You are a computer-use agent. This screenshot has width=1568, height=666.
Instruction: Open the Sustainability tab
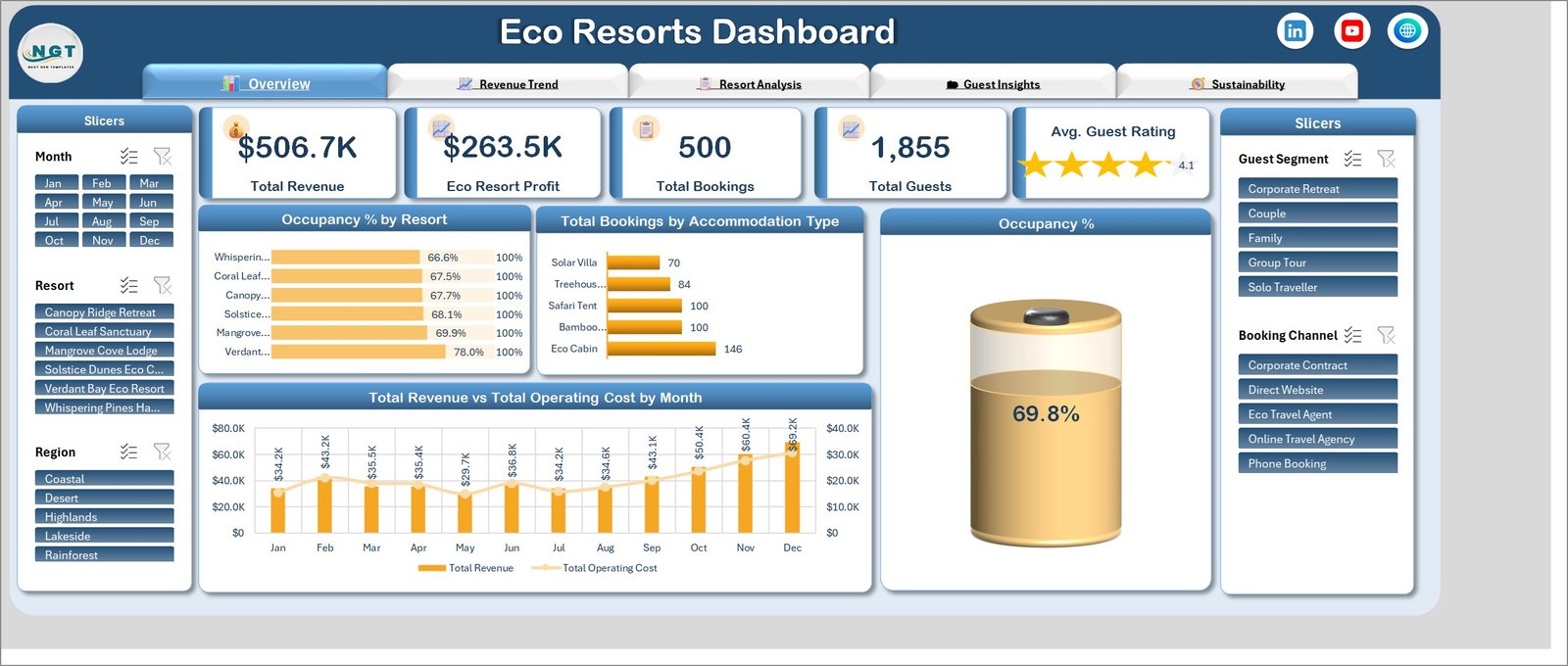(1238, 83)
